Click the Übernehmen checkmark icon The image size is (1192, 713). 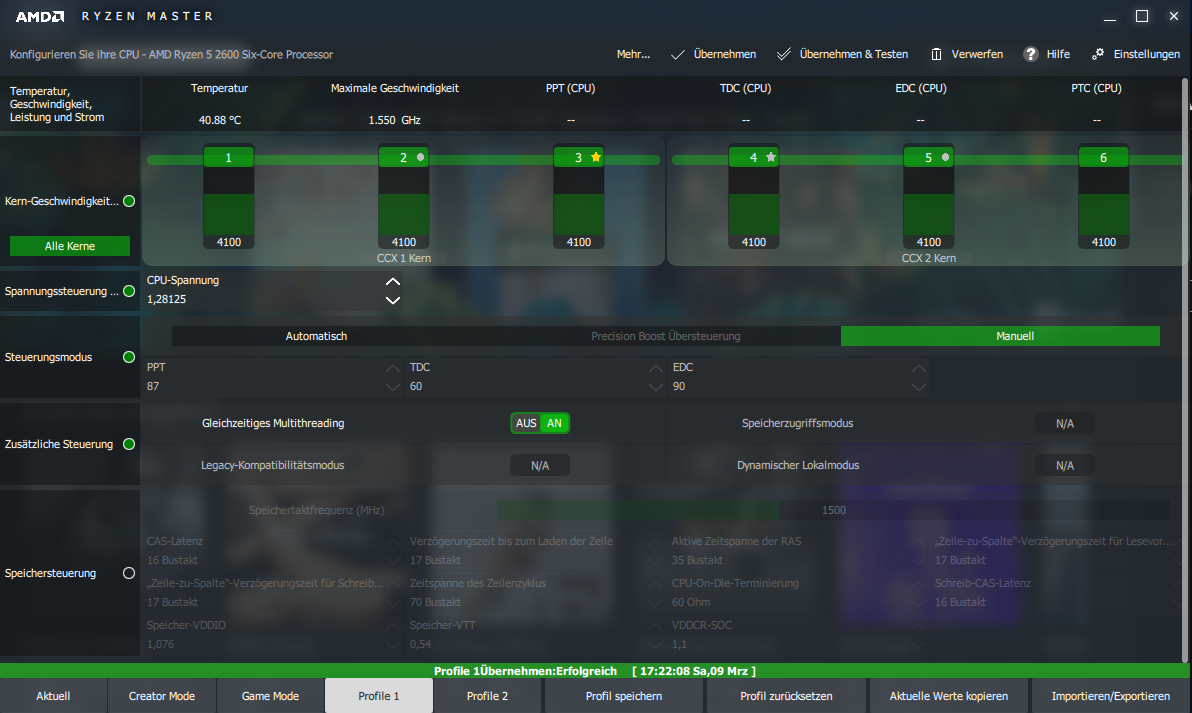click(x=677, y=54)
